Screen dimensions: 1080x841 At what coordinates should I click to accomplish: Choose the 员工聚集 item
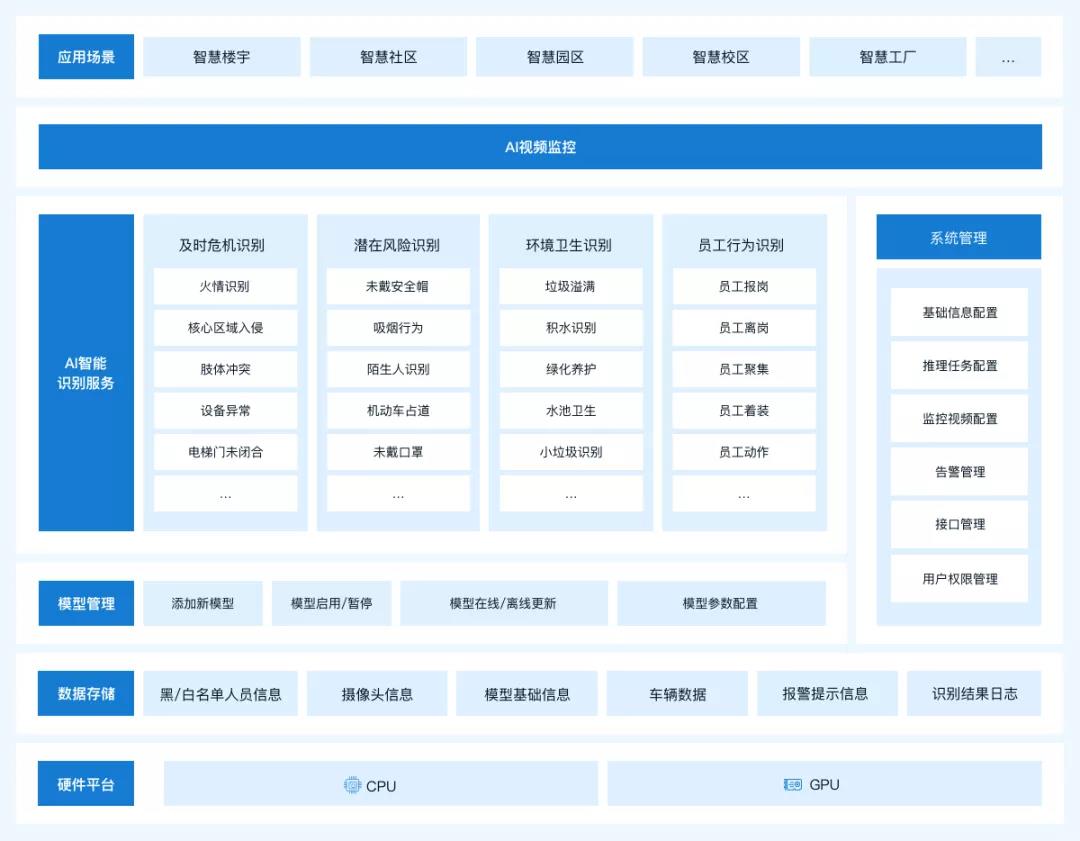744,369
